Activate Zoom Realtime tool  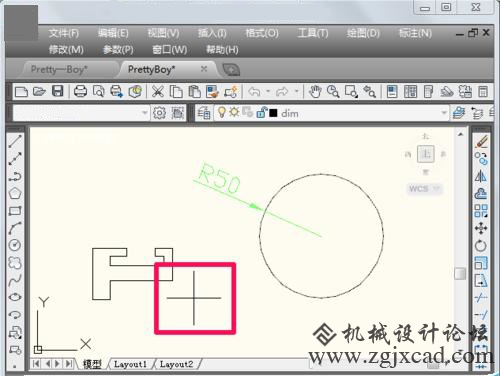point(333,91)
